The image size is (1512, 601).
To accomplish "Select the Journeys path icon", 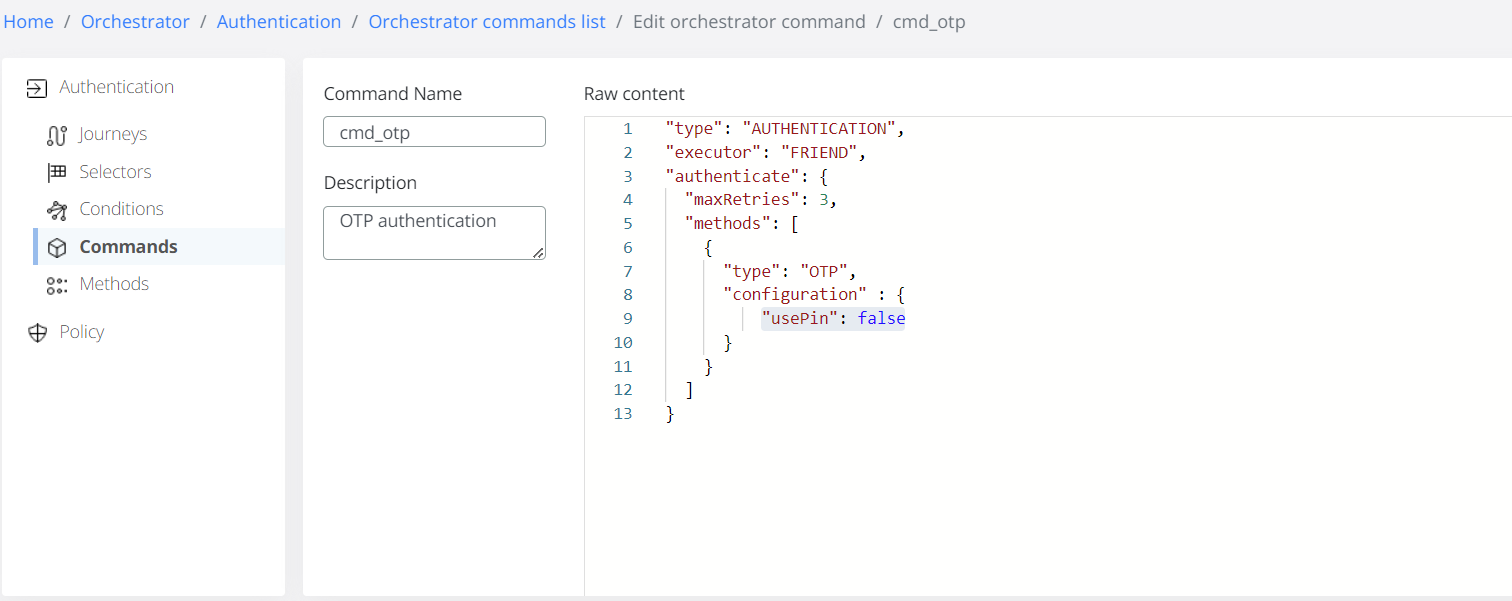I will 59,133.
